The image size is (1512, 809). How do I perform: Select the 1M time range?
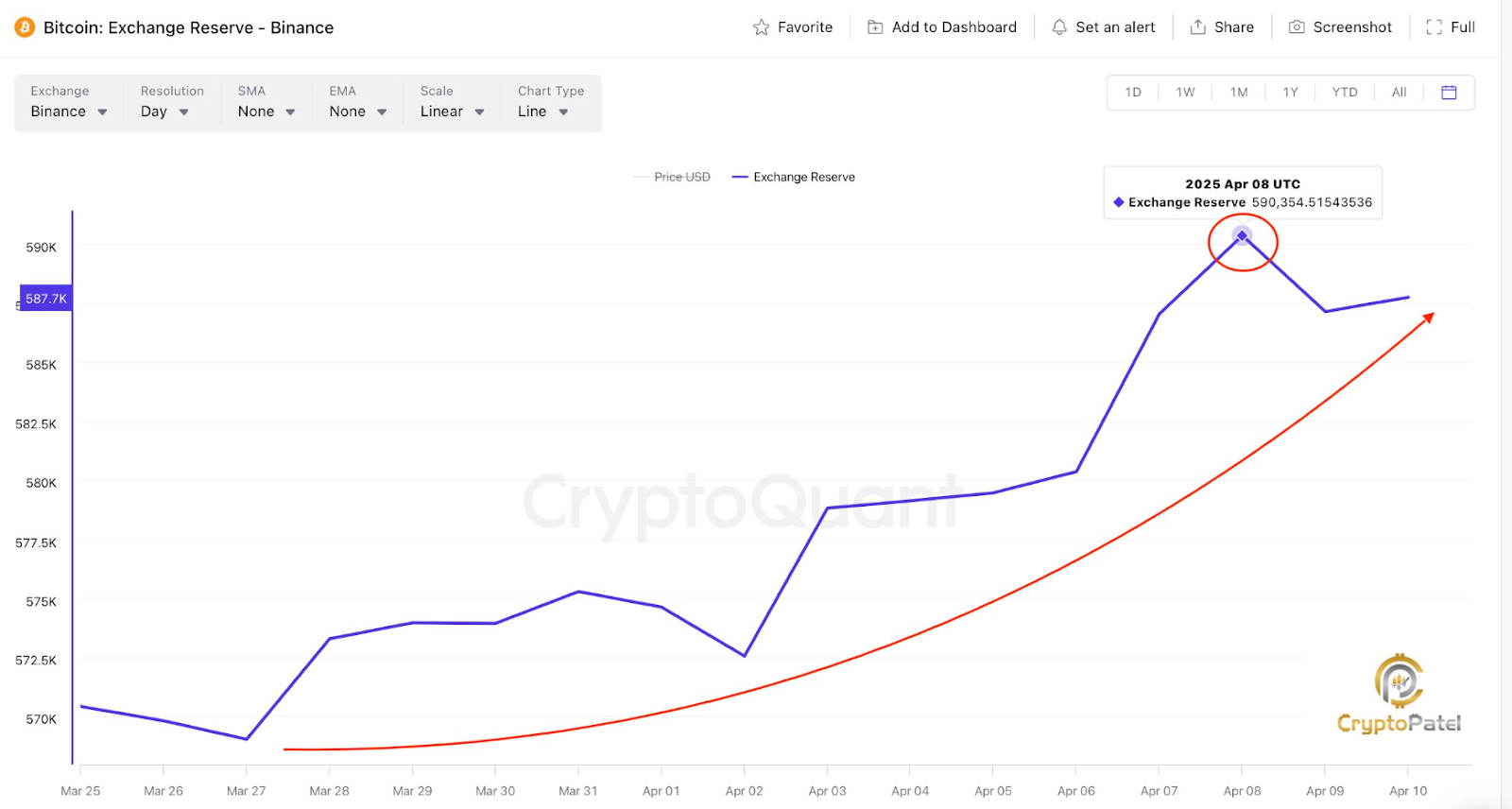coord(1239,93)
